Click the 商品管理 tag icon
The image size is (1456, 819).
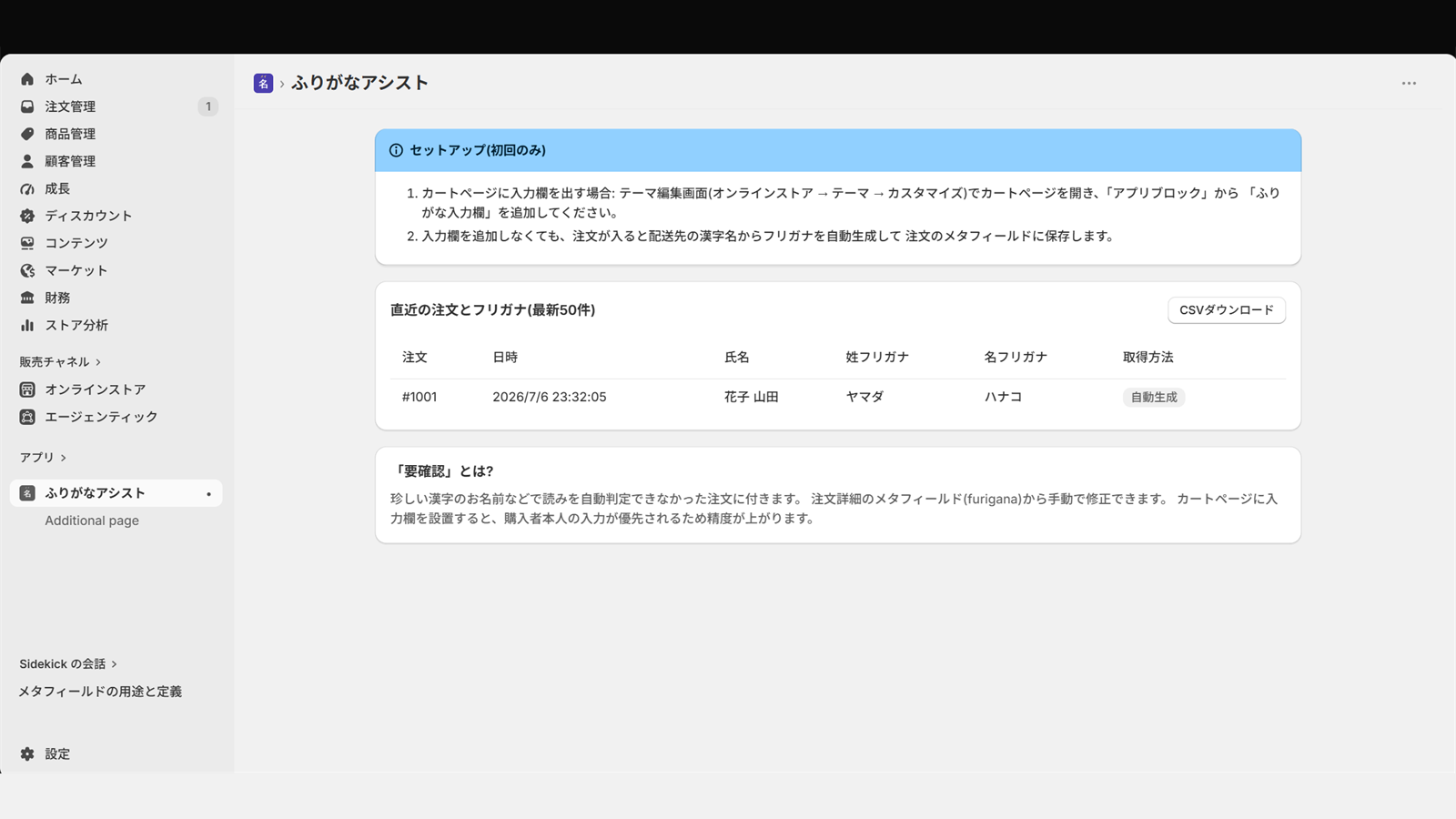click(x=27, y=134)
